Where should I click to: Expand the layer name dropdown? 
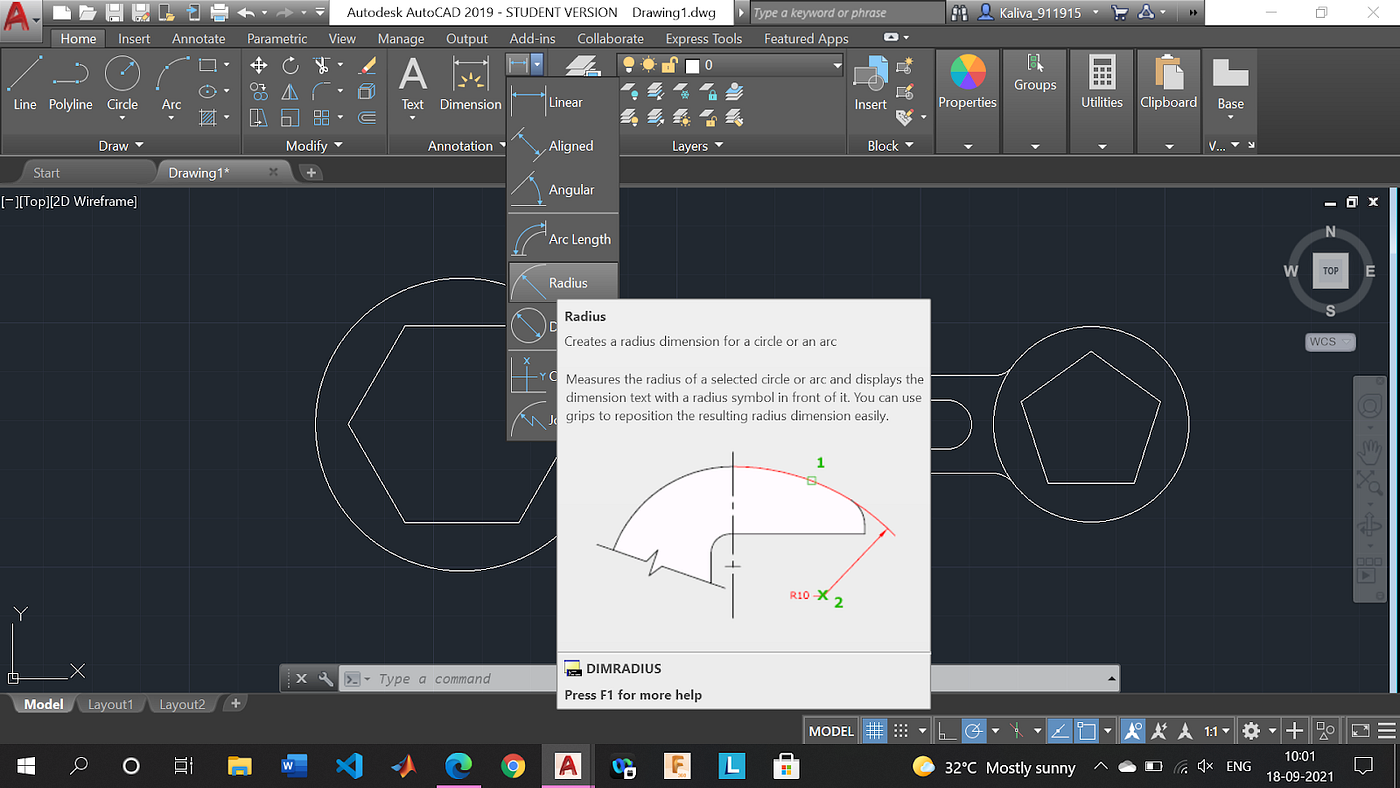(836, 65)
